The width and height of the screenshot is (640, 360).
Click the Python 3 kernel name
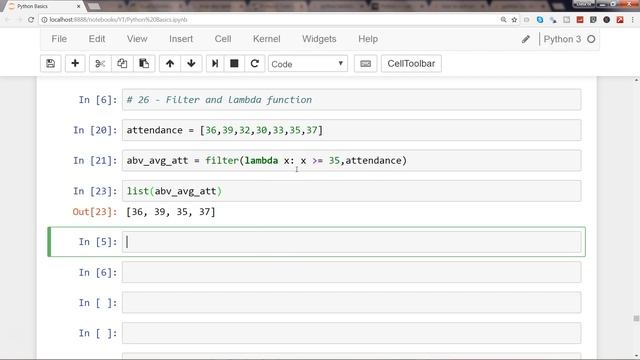click(562, 39)
